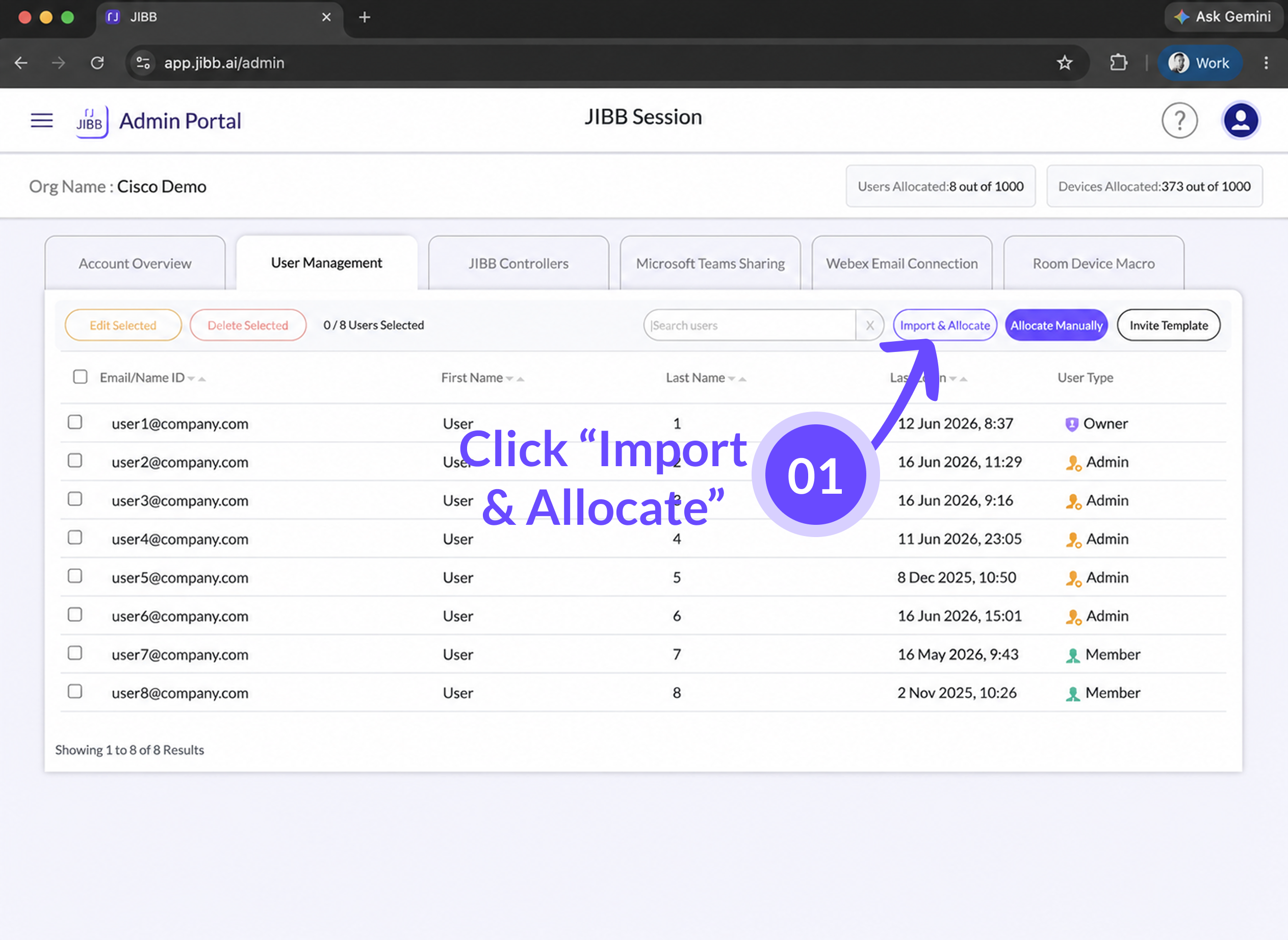
Task: Select the checkbox for user3@company.com
Action: (75, 499)
